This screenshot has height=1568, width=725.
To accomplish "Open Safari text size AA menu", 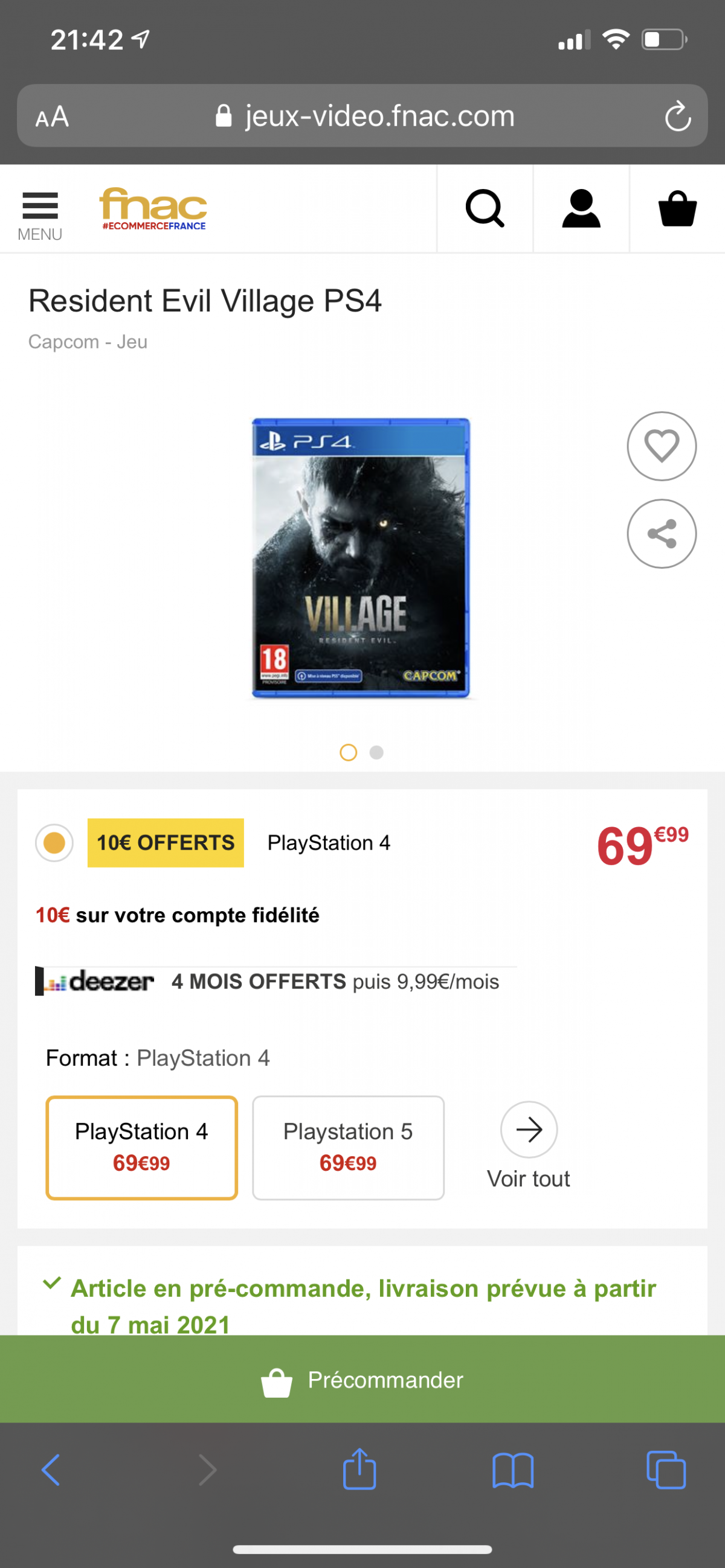I will pyautogui.click(x=52, y=117).
